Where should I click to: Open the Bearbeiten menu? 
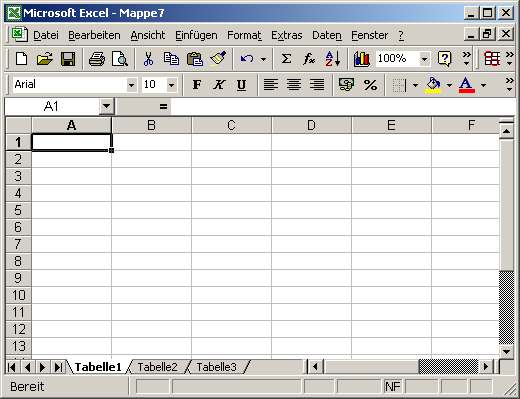pos(94,35)
